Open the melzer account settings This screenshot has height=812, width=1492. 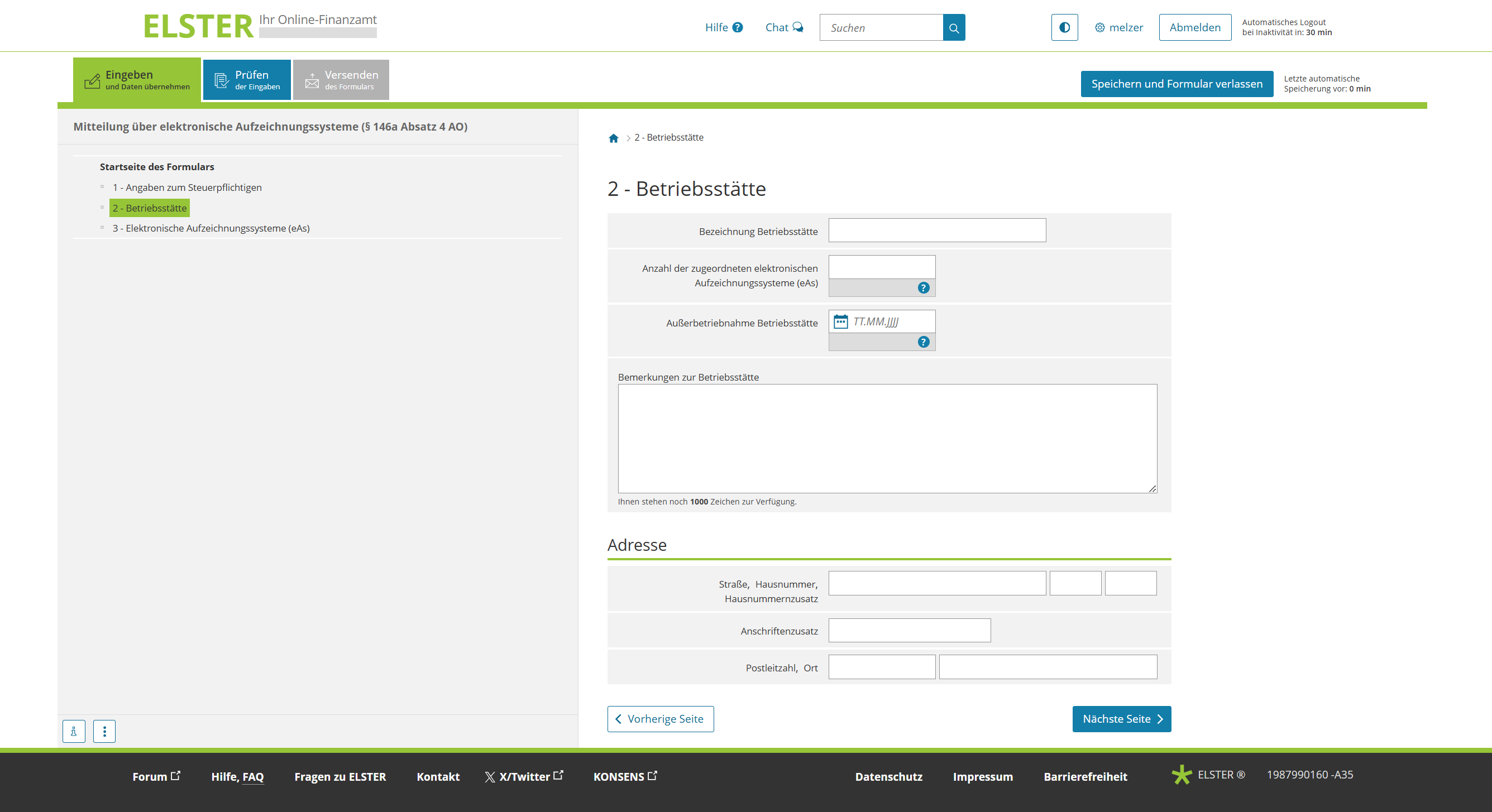click(1118, 27)
